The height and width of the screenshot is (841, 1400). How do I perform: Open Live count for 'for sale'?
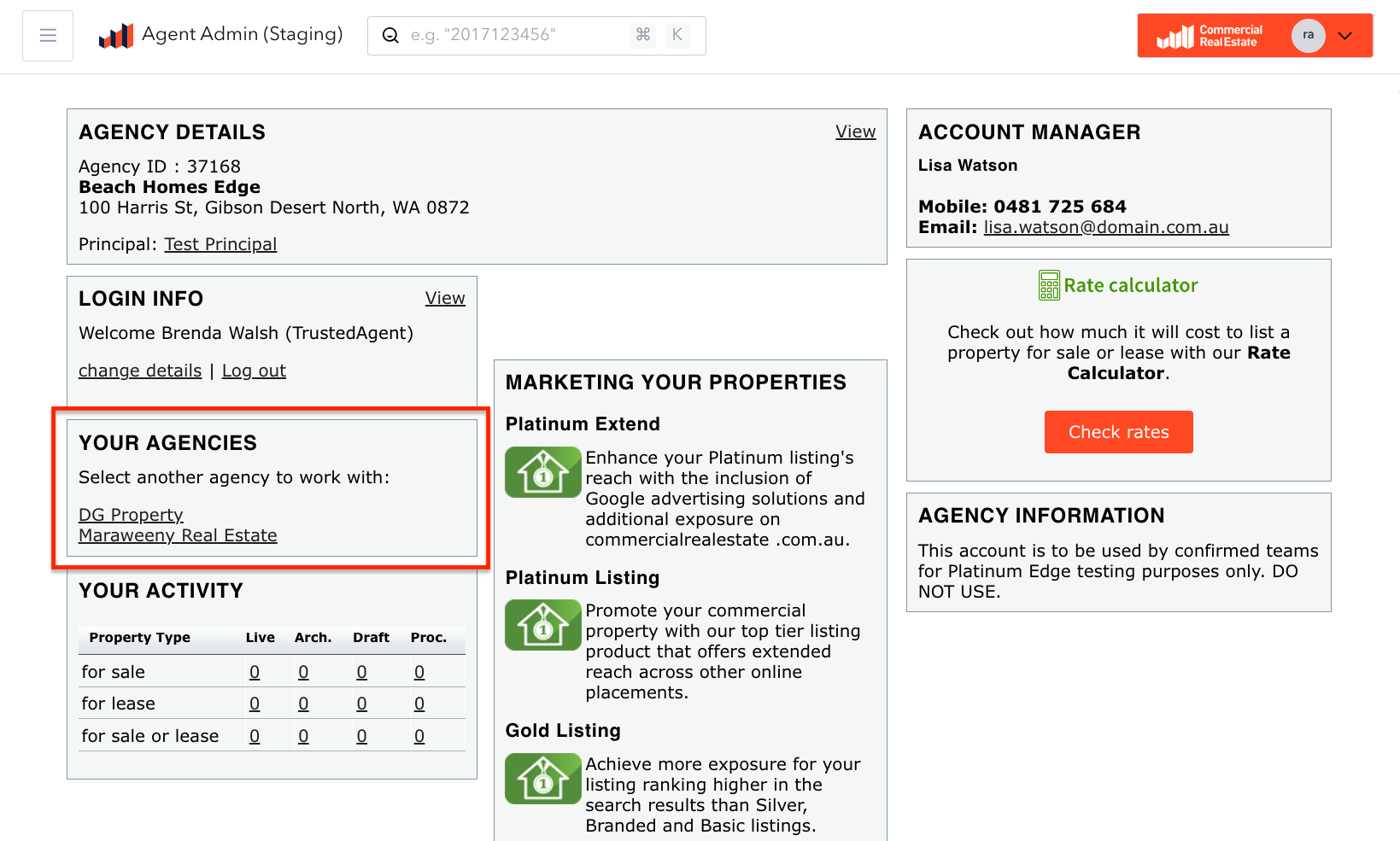coord(255,672)
